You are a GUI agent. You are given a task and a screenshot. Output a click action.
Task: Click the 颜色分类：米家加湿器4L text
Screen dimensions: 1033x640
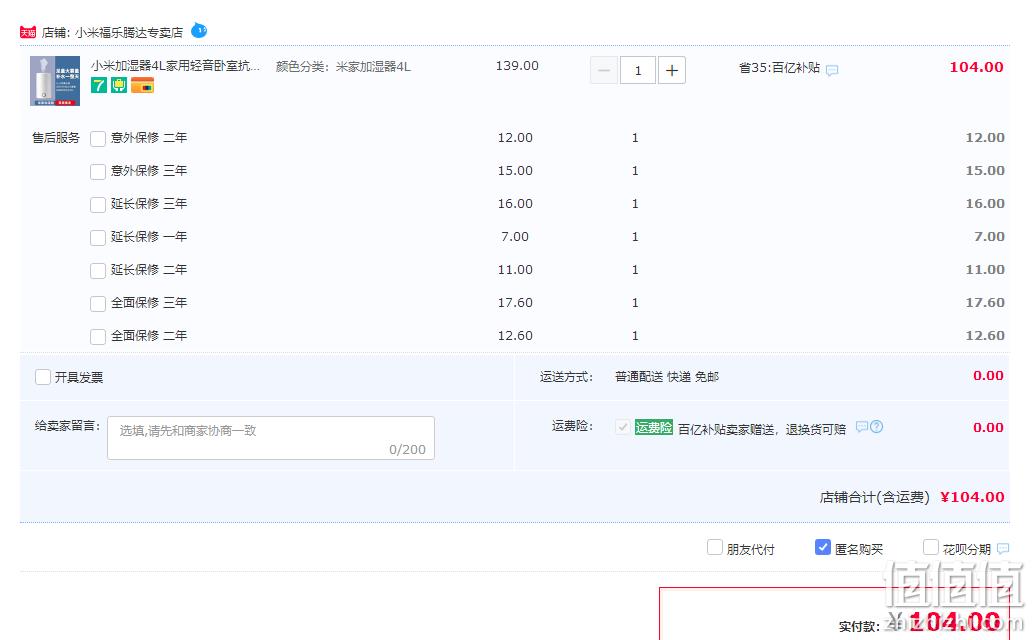pyautogui.click(x=343, y=67)
